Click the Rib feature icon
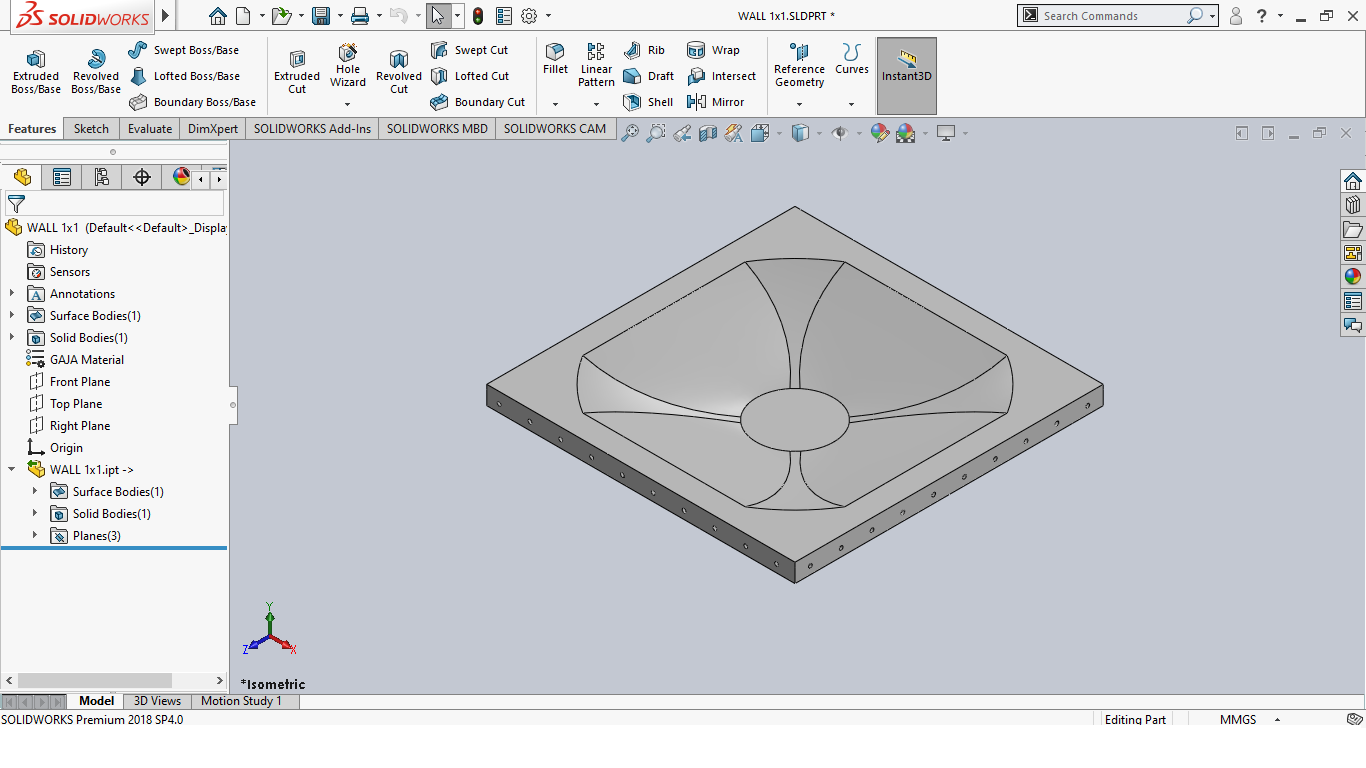 coord(644,50)
